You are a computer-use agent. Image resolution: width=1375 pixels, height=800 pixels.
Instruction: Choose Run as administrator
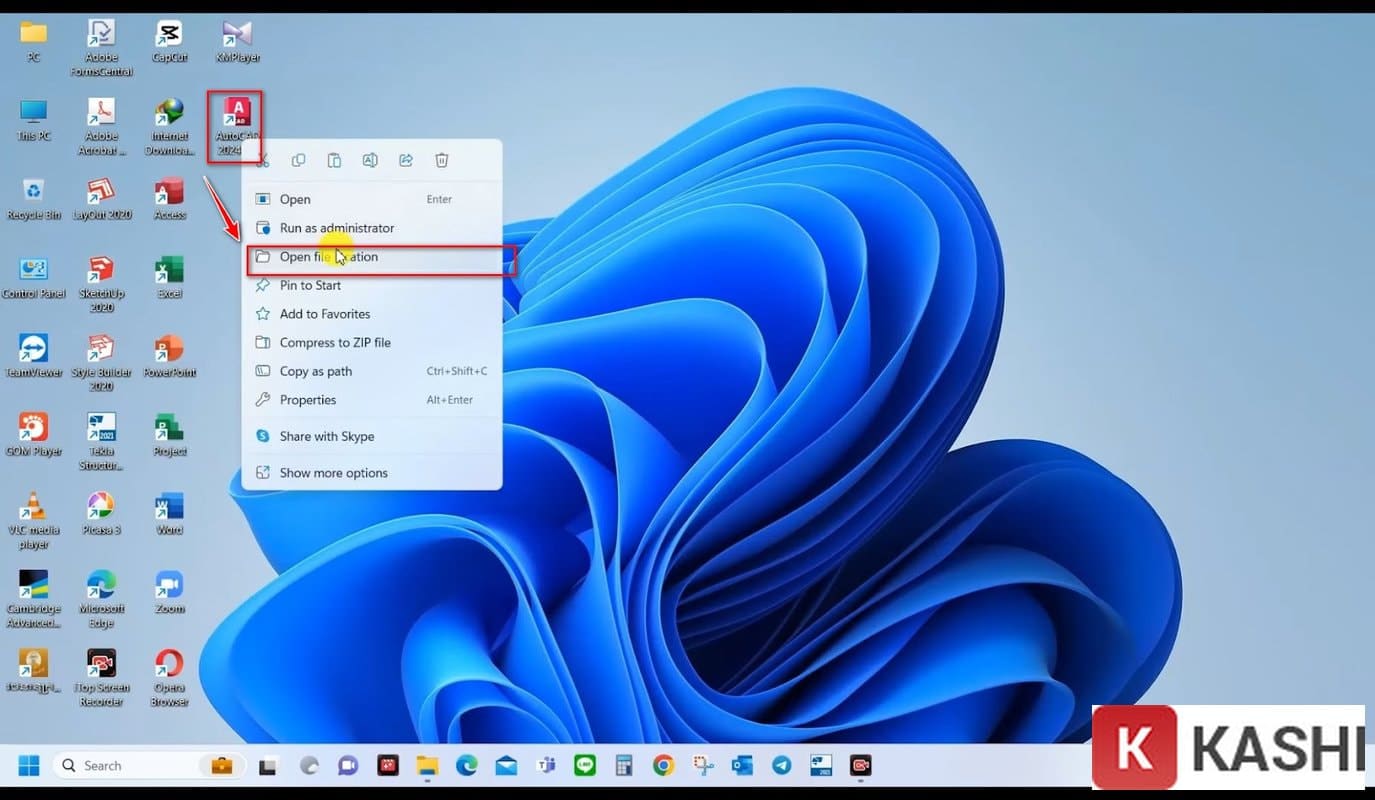pos(336,228)
